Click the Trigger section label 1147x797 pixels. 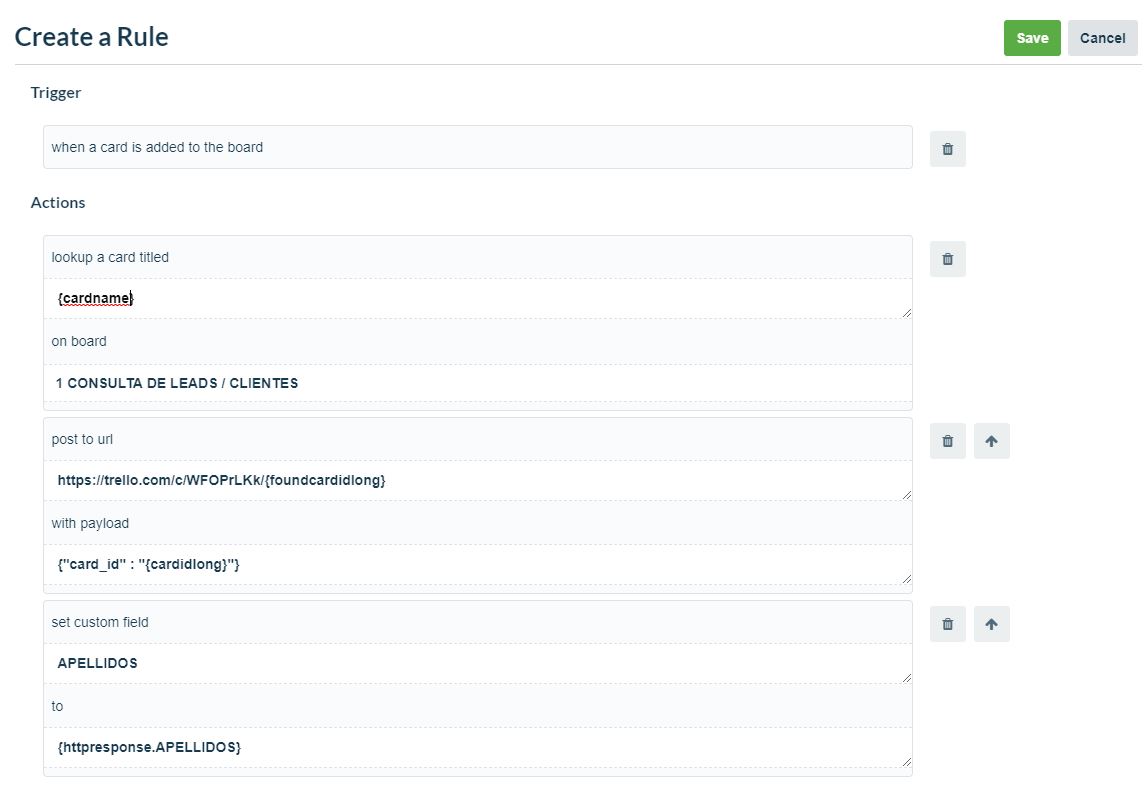coord(55,92)
